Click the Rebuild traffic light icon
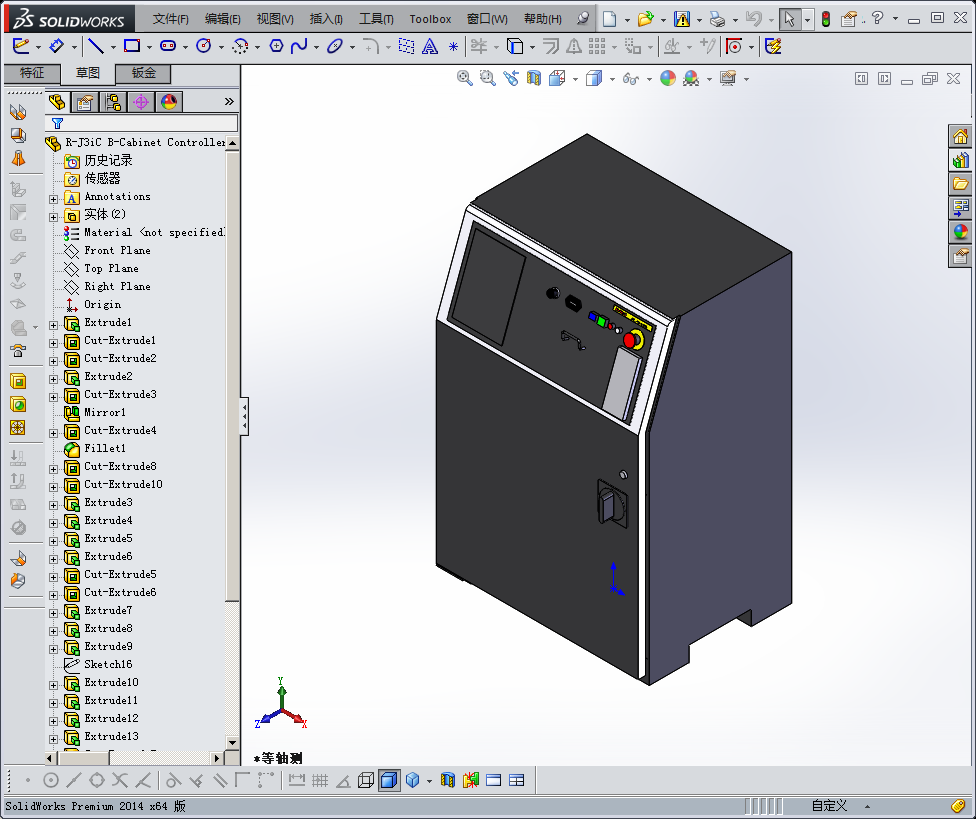The height and width of the screenshot is (819, 976). pyautogui.click(x=825, y=19)
